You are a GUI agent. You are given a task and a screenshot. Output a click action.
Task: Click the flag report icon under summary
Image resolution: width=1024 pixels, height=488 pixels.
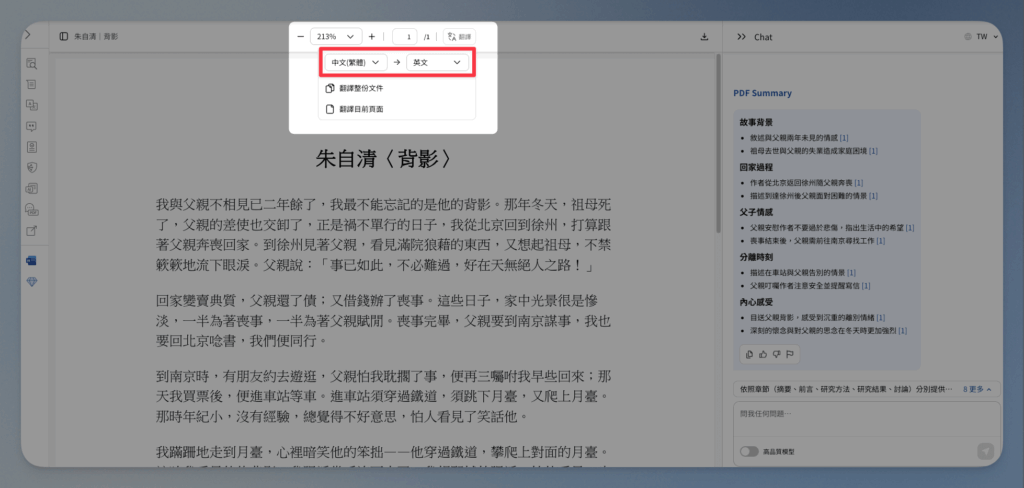point(789,354)
